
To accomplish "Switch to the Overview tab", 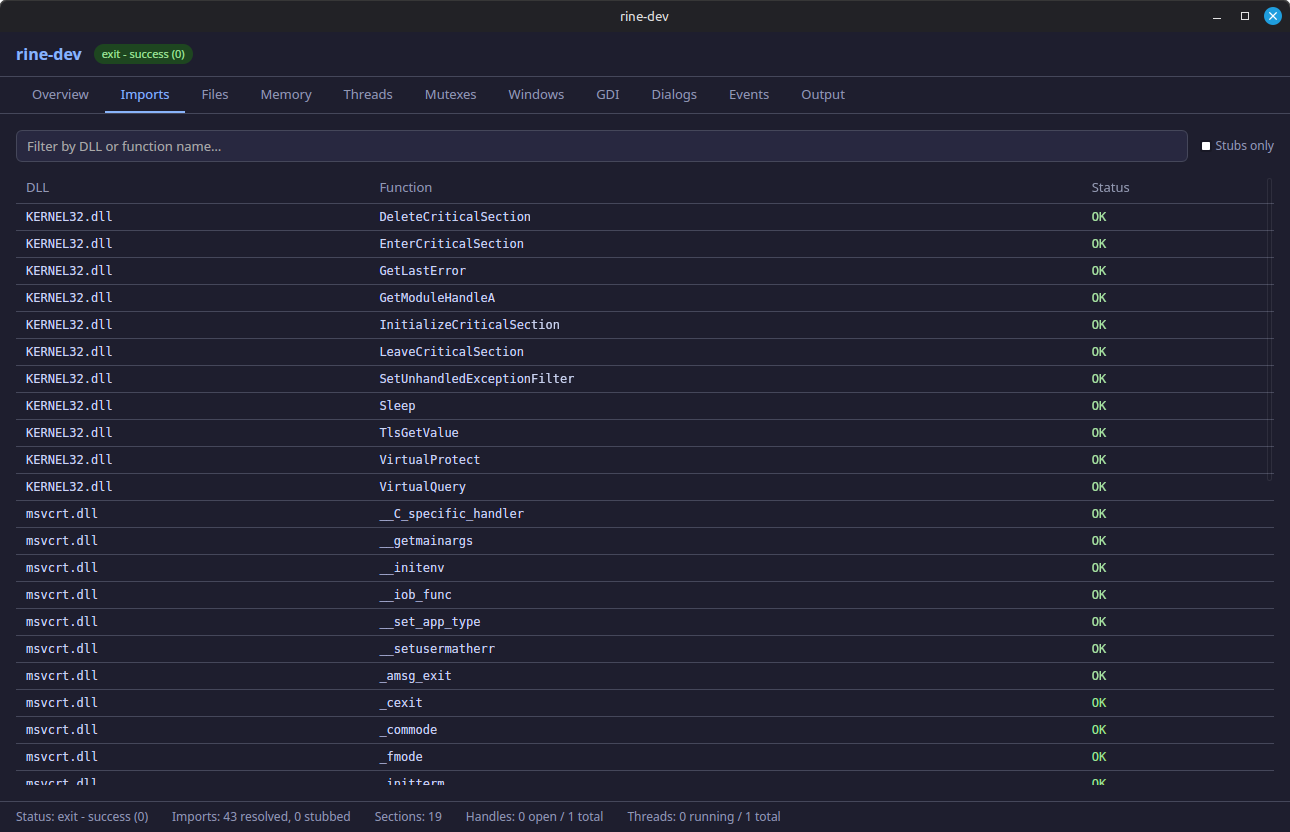I will (60, 94).
